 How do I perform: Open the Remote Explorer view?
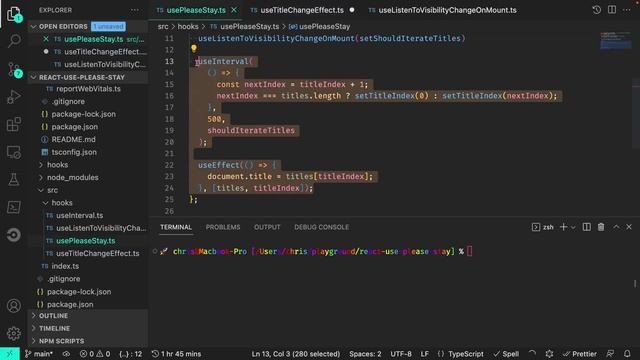[14, 152]
